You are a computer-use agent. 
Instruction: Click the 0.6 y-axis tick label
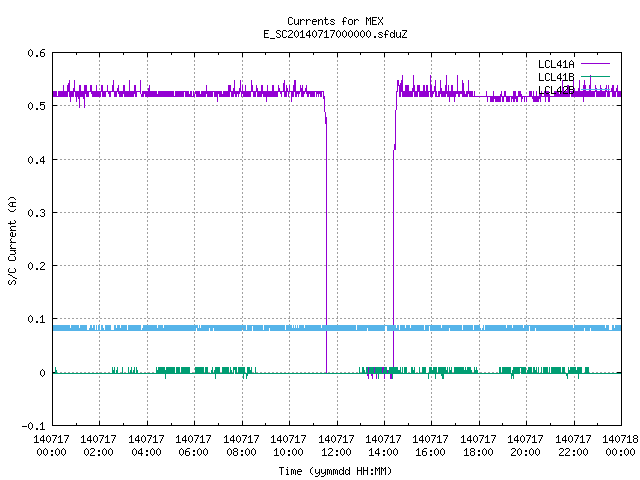pos(36,53)
